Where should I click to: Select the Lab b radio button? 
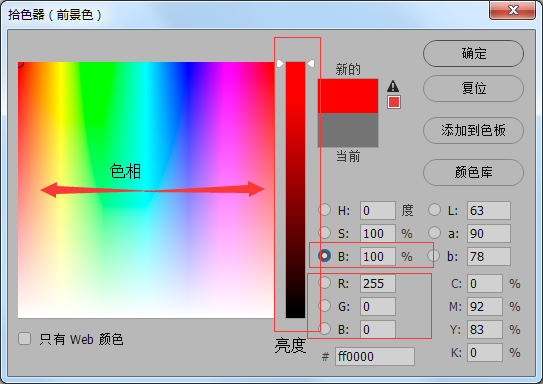click(434, 256)
